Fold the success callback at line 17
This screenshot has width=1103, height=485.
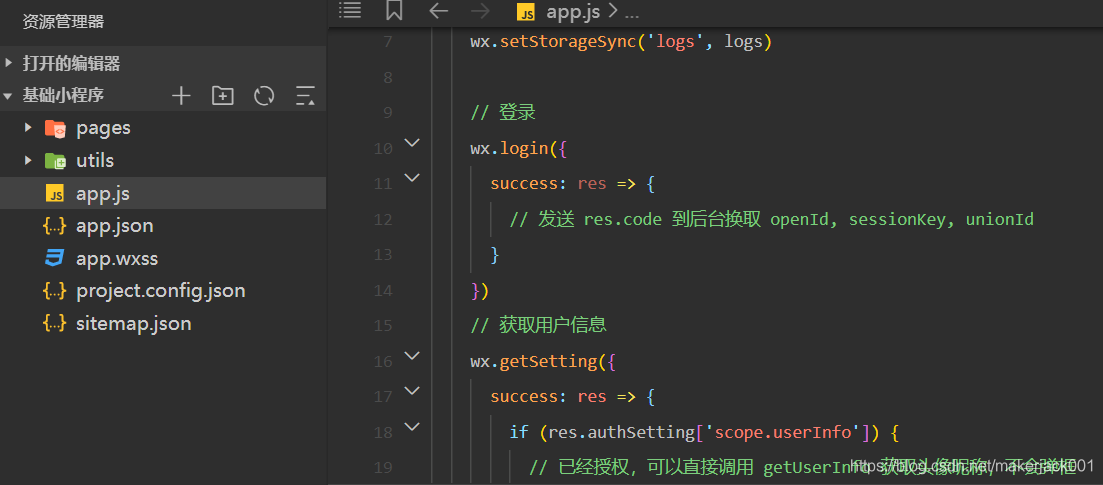[412, 391]
